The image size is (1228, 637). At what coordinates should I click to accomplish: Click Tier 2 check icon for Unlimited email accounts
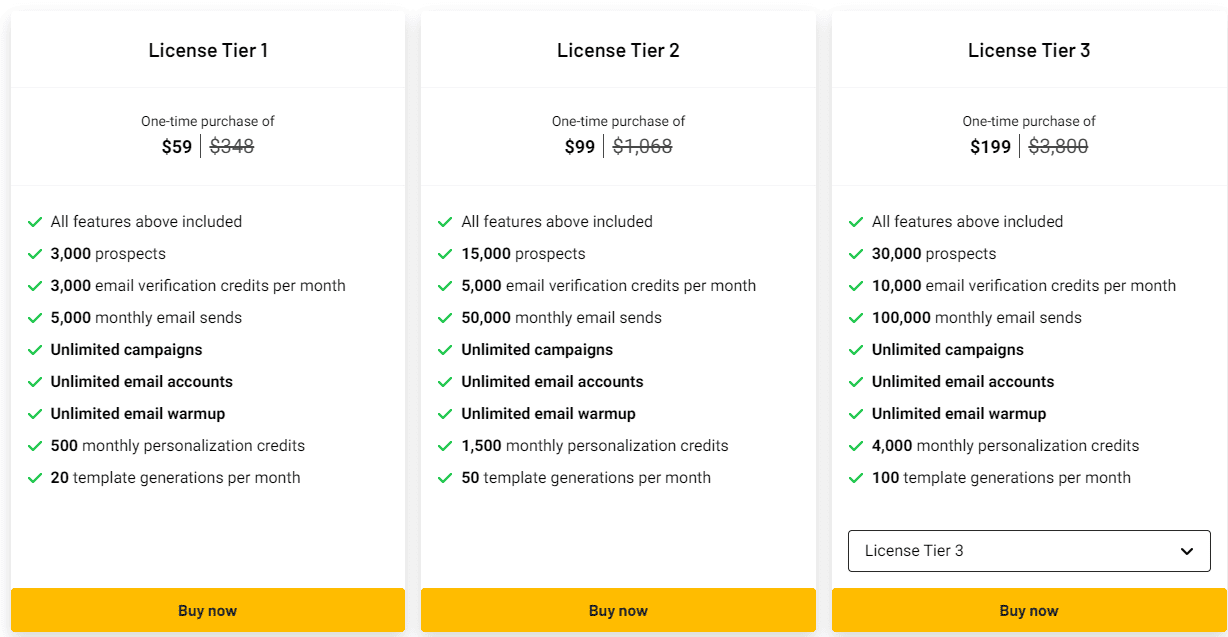point(445,382)
